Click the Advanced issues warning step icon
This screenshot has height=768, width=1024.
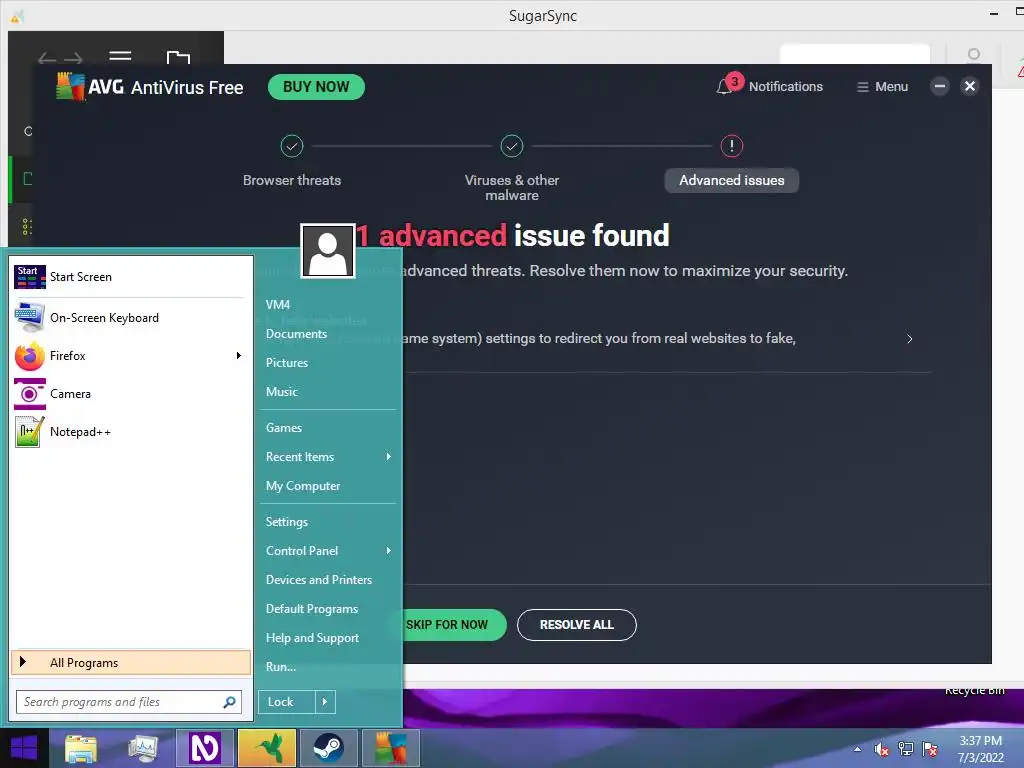pos(731,146)
